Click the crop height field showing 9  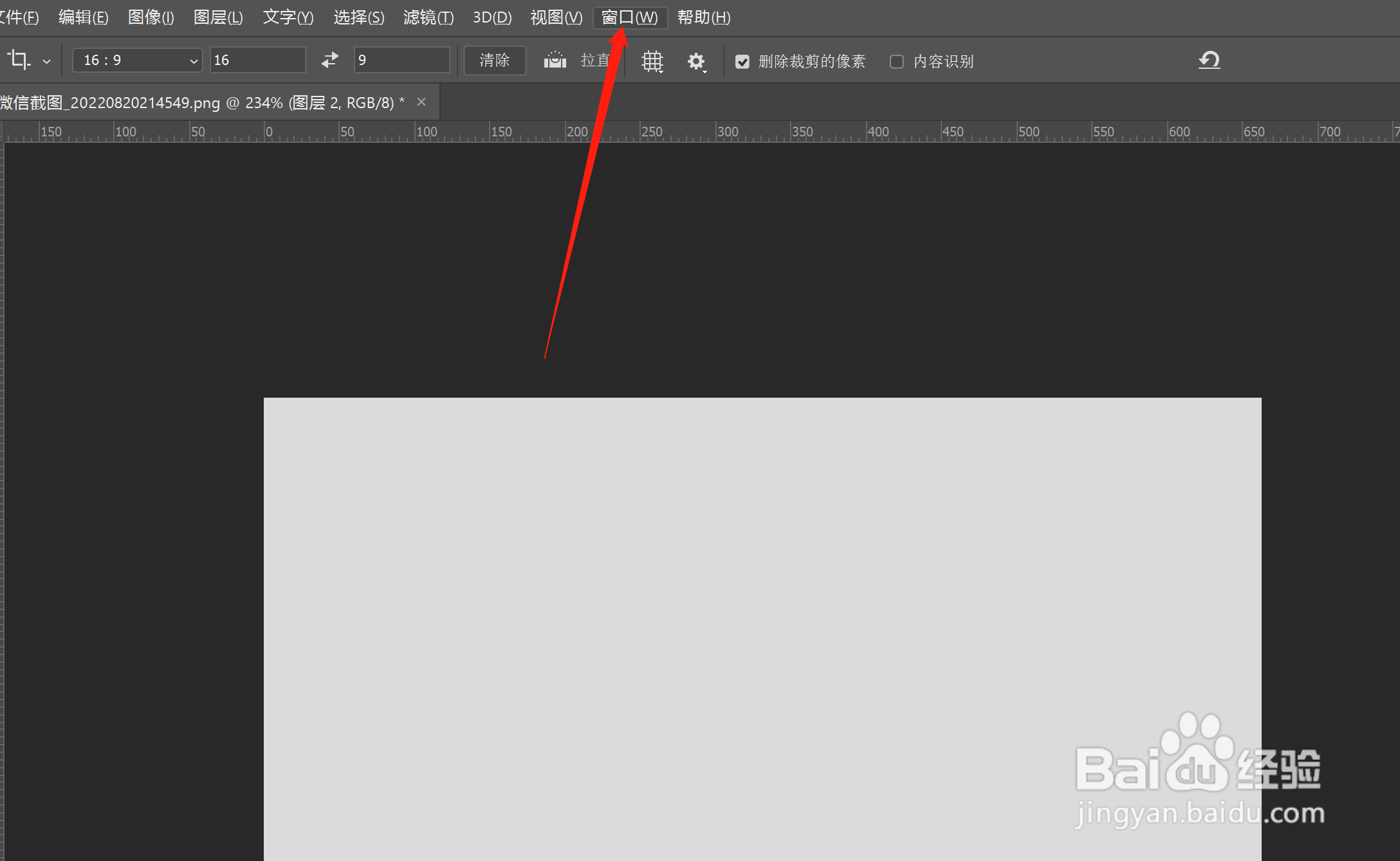point(401,60)
